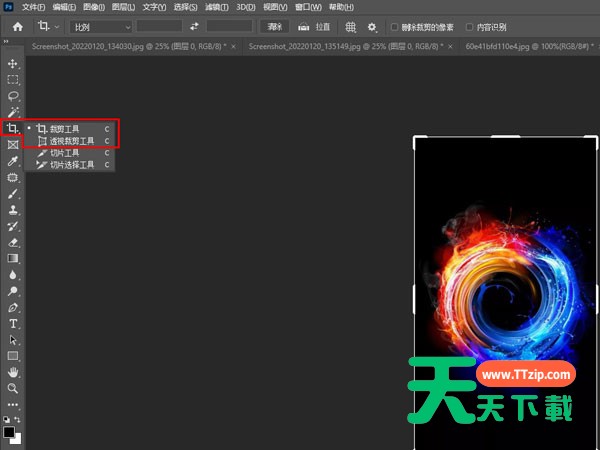Open the 窗口(W) menu
The width and height of the screenshot is (600, 450).
pos(308,7)
